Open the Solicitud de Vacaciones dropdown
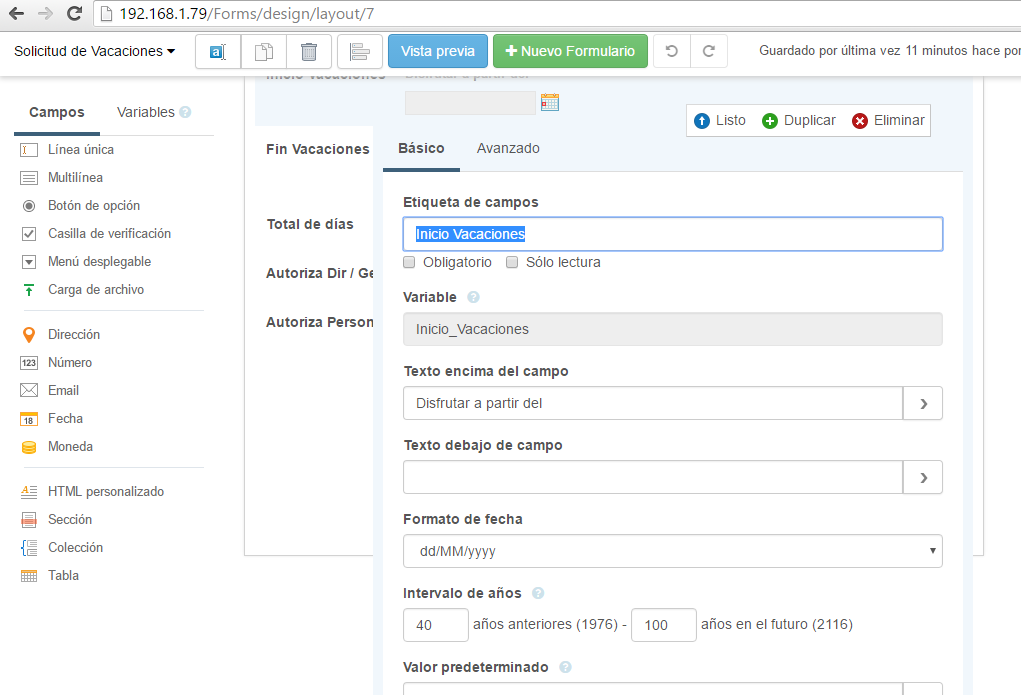The height and width of the screenshot is (695, 1021). pos(94,51)
